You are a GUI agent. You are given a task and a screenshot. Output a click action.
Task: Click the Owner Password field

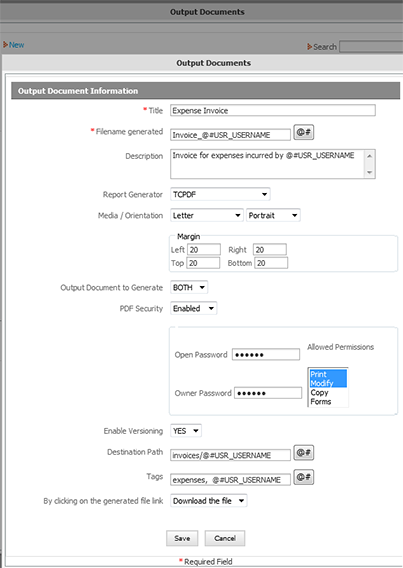click(x=268, y=393)
